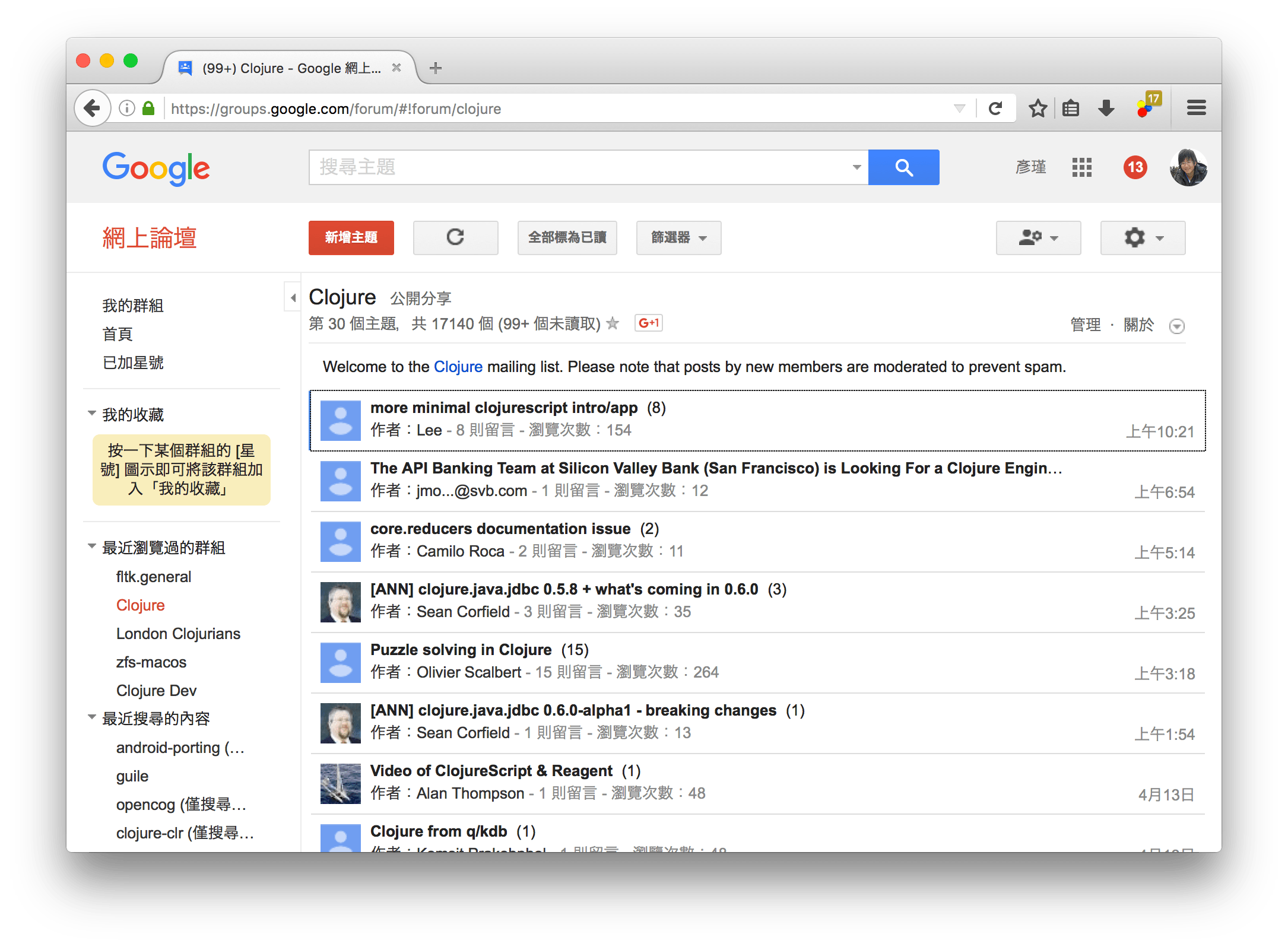Open the Clojure Dev group
1288x947 pixels.
156,691
